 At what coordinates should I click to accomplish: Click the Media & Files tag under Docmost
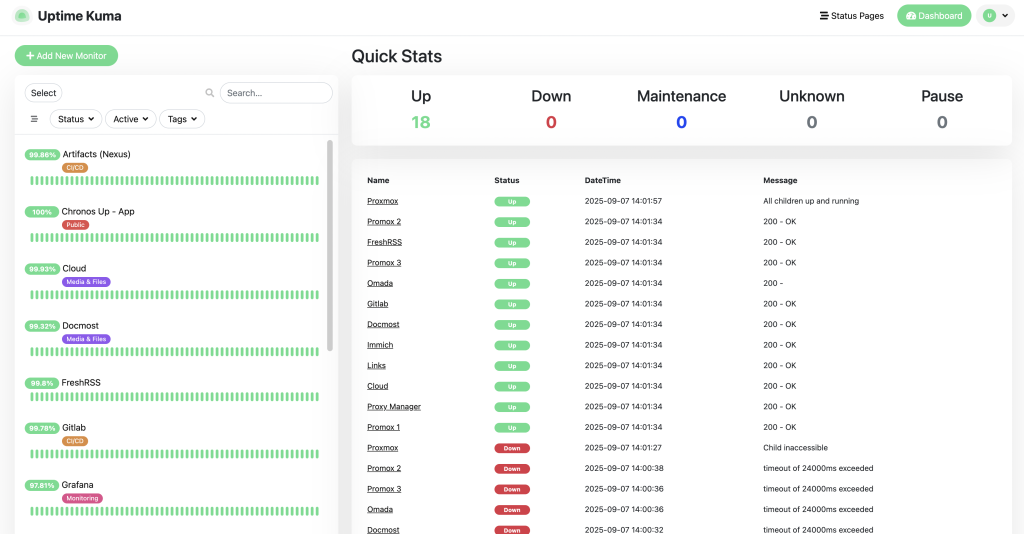(86, 339)
